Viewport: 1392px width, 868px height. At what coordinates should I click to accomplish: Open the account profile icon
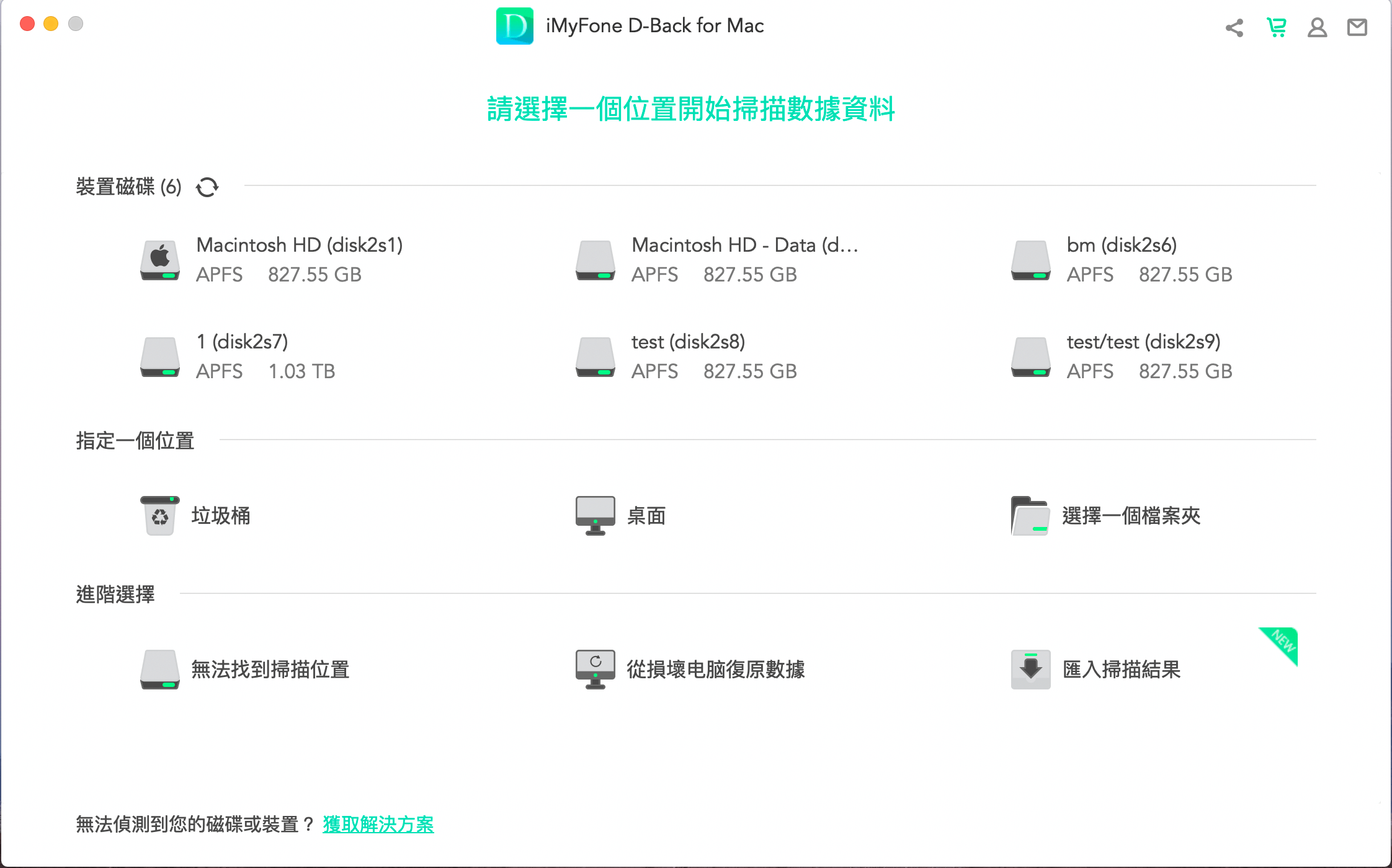(x=1317, y=27)
